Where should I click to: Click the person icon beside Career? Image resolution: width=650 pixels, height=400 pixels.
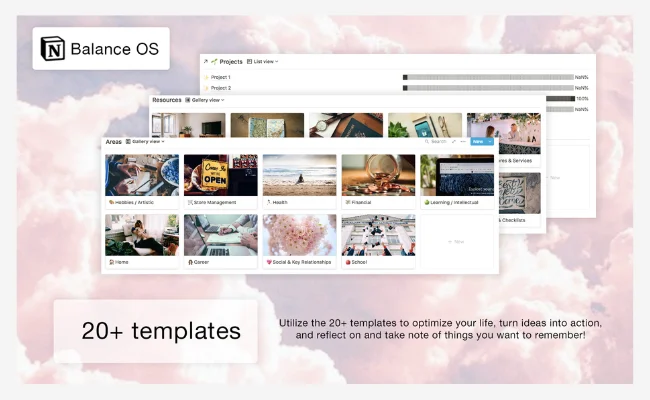(190, 262)
